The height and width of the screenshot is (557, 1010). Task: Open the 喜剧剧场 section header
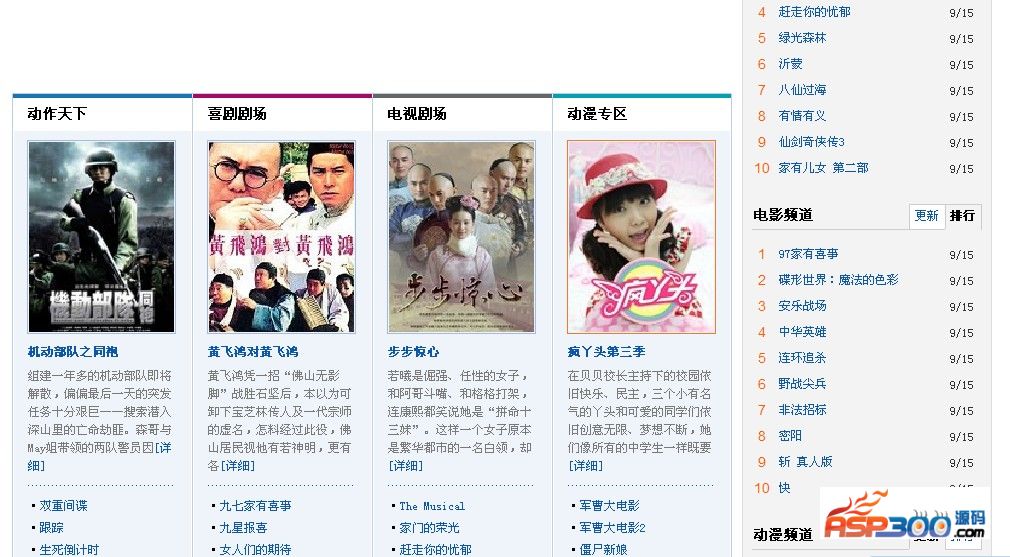point(237,114)
